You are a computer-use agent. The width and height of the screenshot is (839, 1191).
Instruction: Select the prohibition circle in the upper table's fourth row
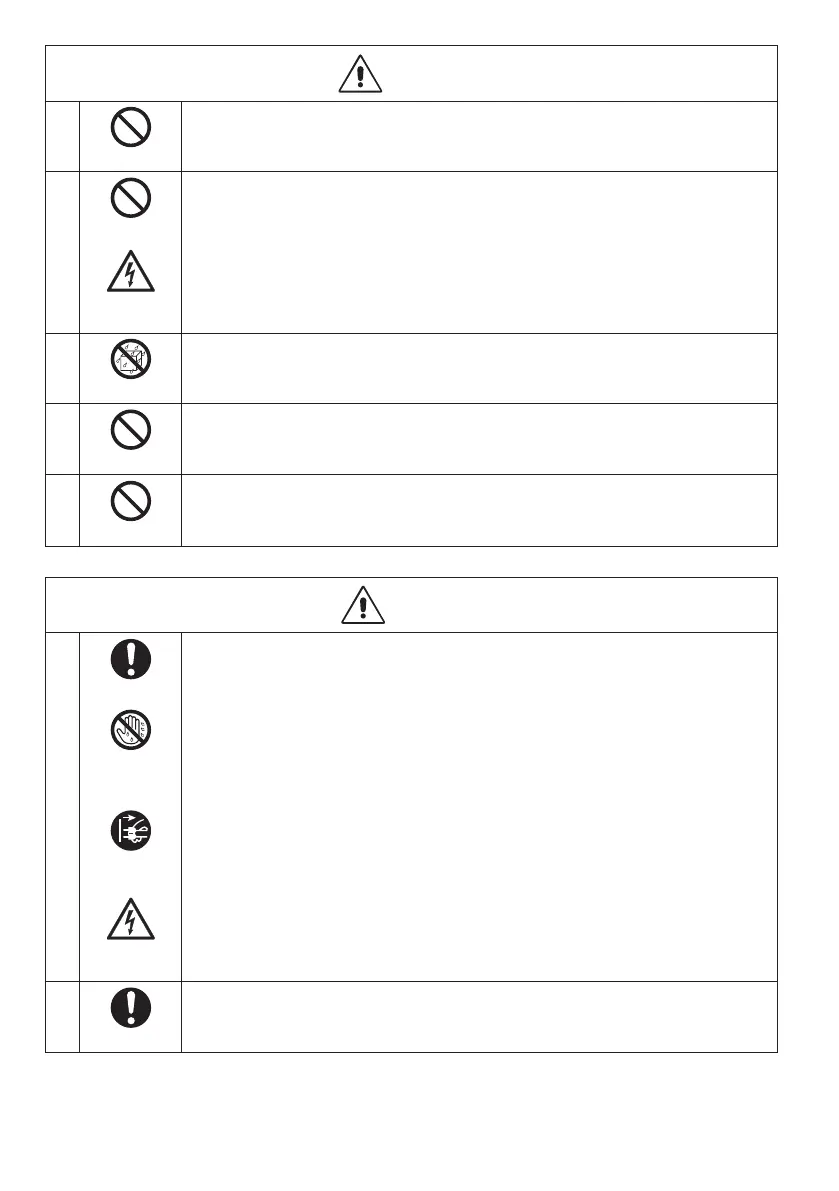click(131, 430)
